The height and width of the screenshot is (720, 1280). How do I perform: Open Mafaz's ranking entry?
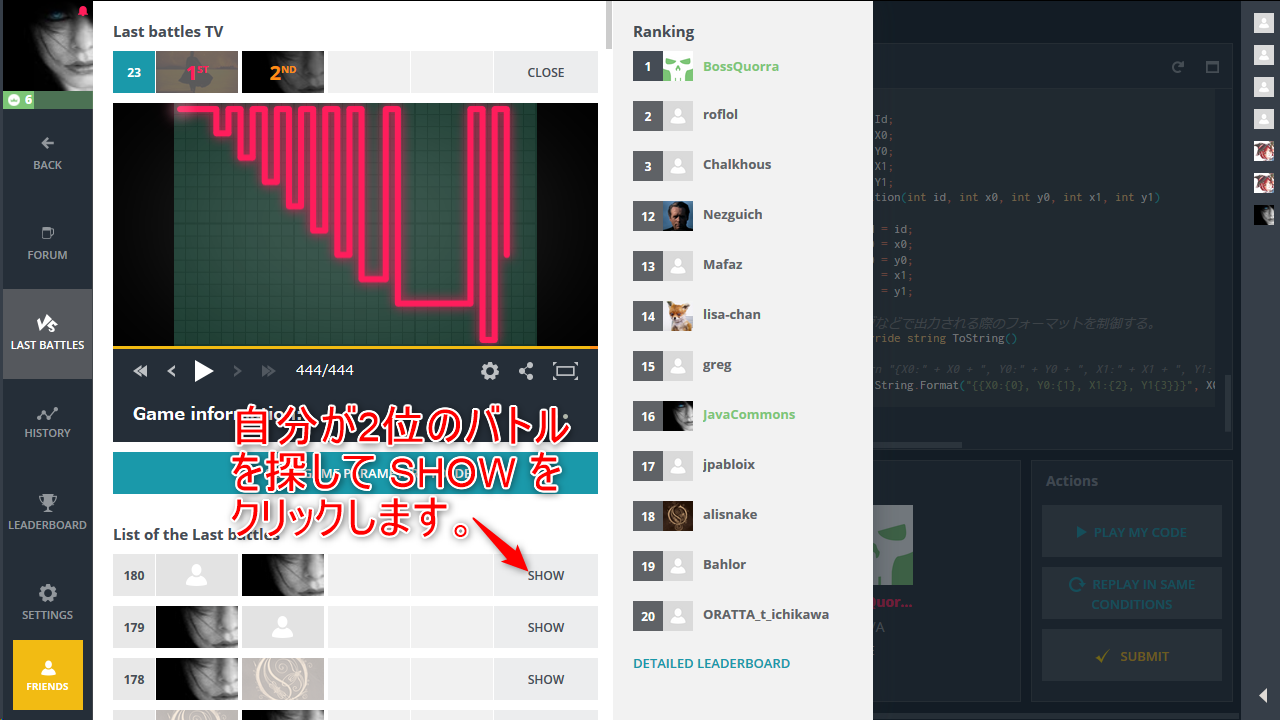722,264
